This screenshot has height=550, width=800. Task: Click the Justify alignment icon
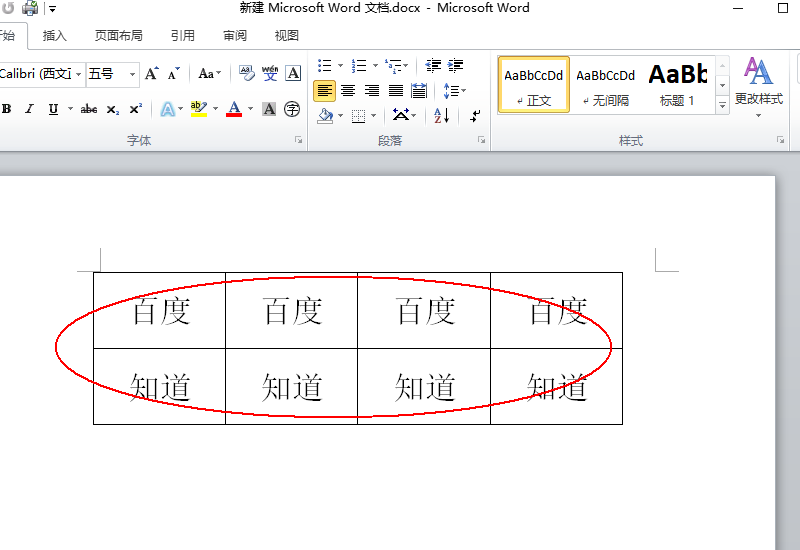[396, 91]
